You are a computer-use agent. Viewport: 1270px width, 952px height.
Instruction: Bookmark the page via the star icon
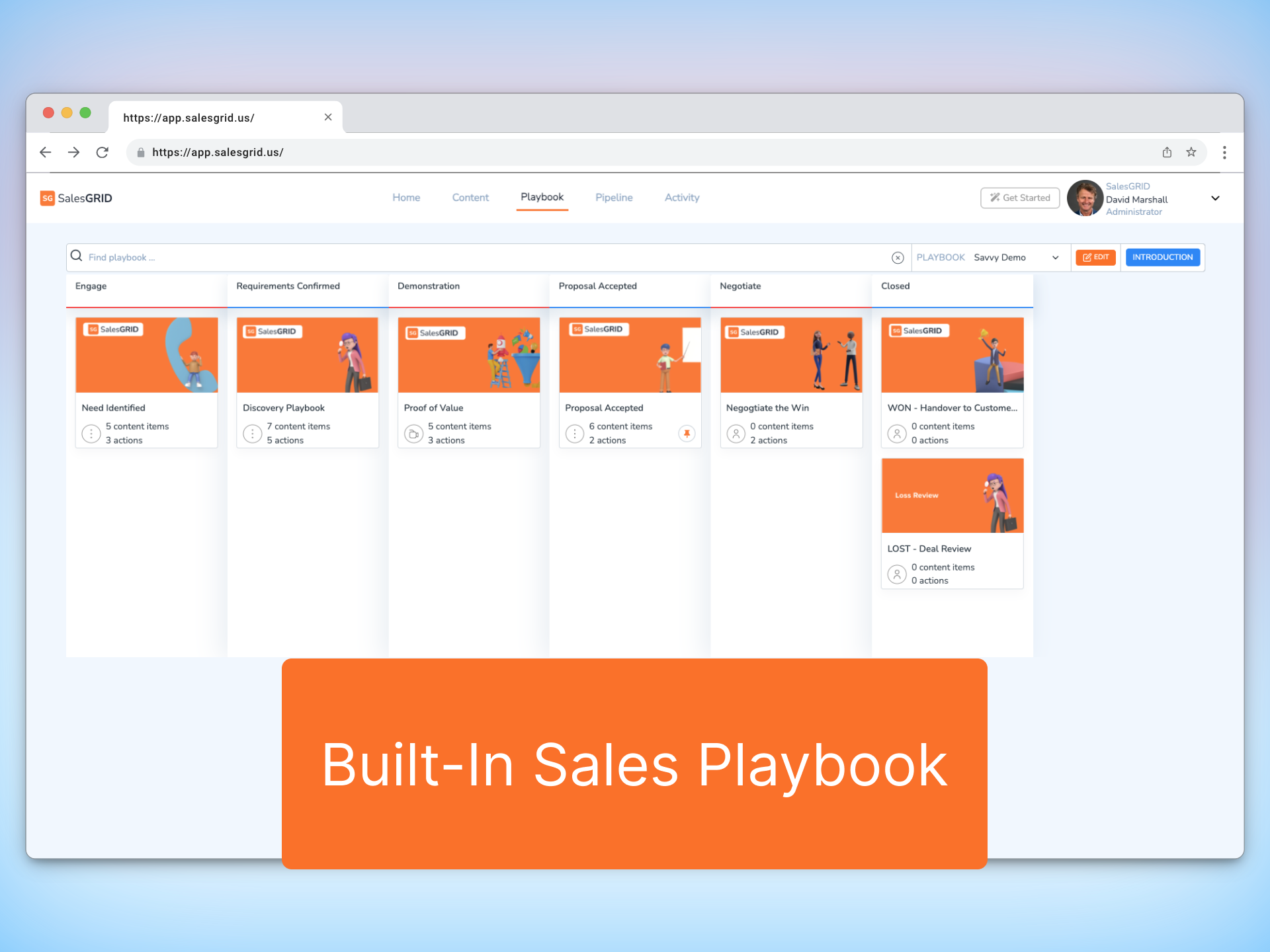(x=1191, y=152)
